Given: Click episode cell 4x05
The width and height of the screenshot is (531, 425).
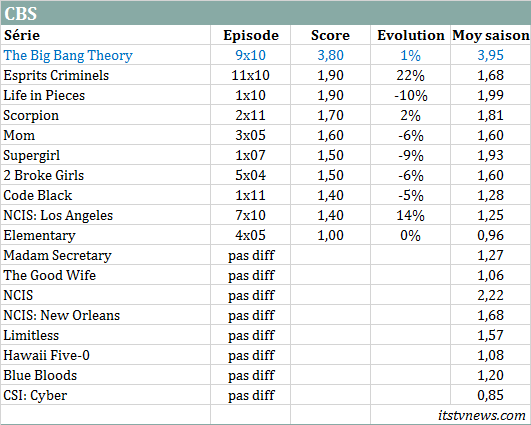Looking at the screenshot, I should pos(251,235).
